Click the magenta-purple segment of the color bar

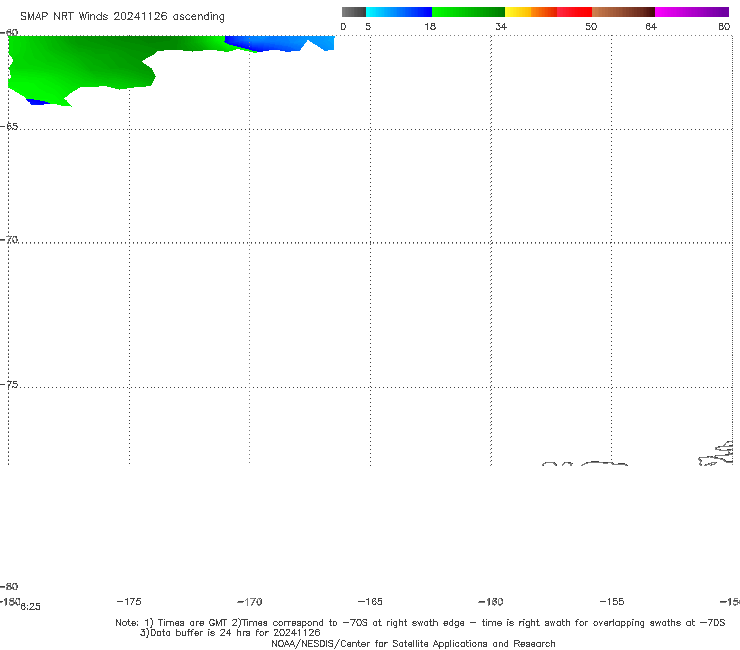pos(692,12)
